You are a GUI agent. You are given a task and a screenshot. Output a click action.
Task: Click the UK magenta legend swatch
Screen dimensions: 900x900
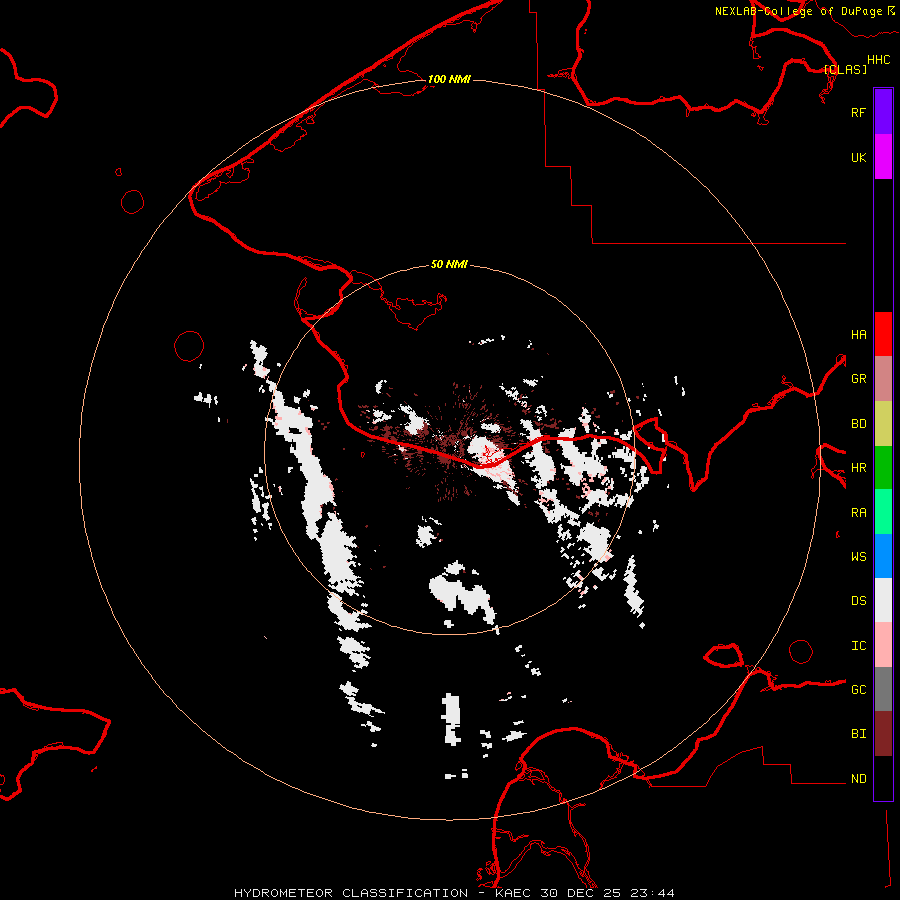pyautogui.click(x=883, y=157)
